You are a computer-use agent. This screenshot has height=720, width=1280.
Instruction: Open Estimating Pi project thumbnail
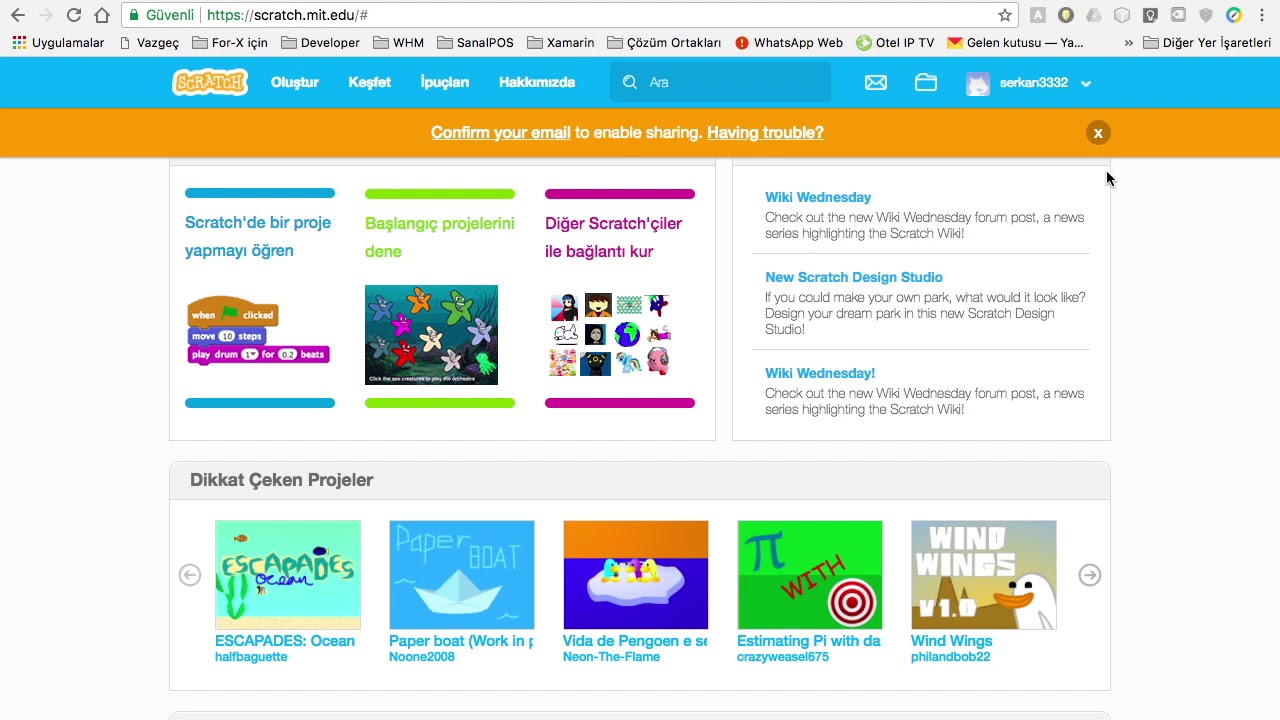pyautogui.click(x=810, y=575)
